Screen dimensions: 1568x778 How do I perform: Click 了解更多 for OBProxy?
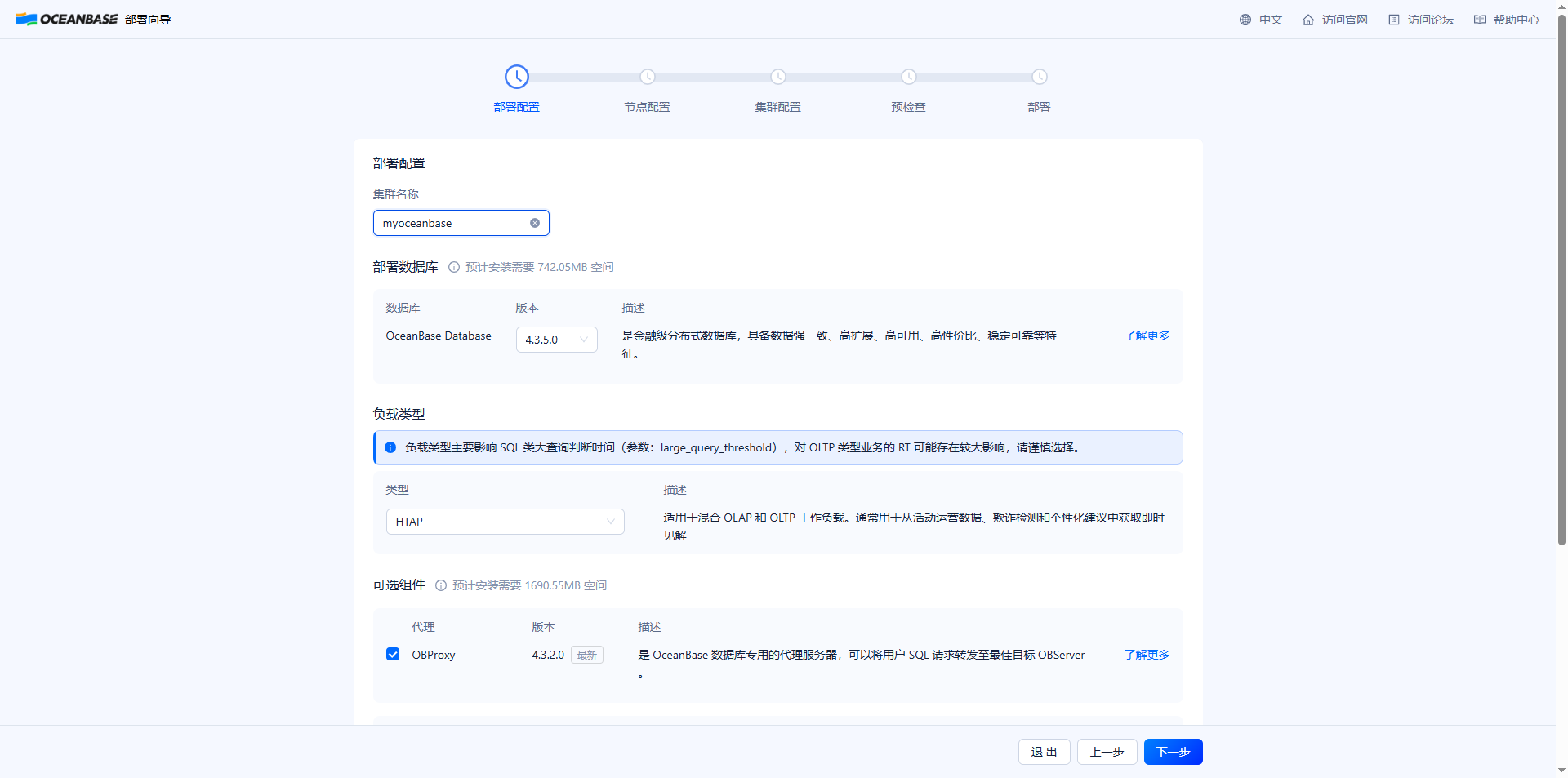[1147, 655]
